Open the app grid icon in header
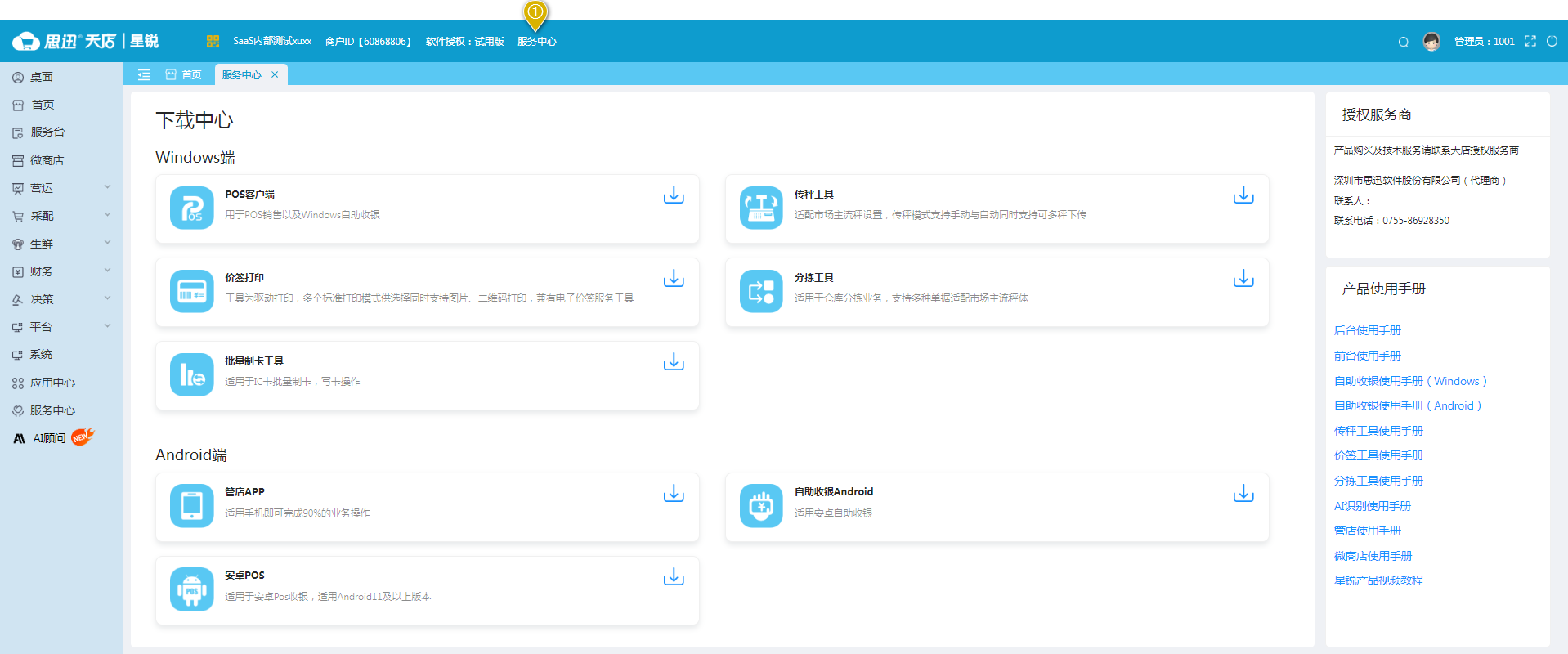 [x=213, y=41]
